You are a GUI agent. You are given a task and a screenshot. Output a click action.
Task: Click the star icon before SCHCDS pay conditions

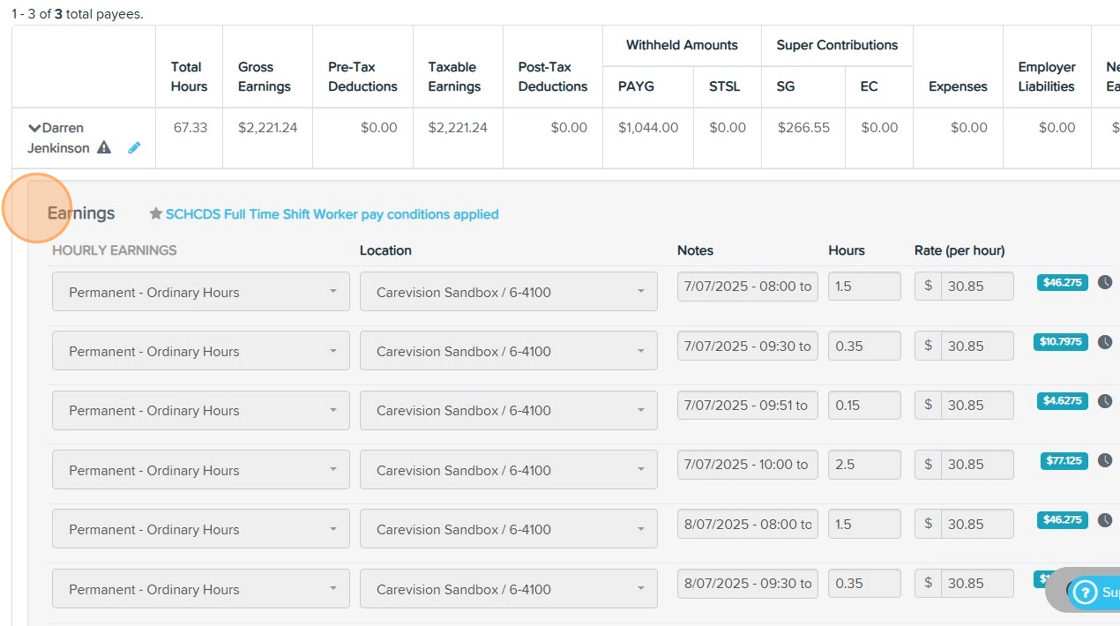coord(155,214)
